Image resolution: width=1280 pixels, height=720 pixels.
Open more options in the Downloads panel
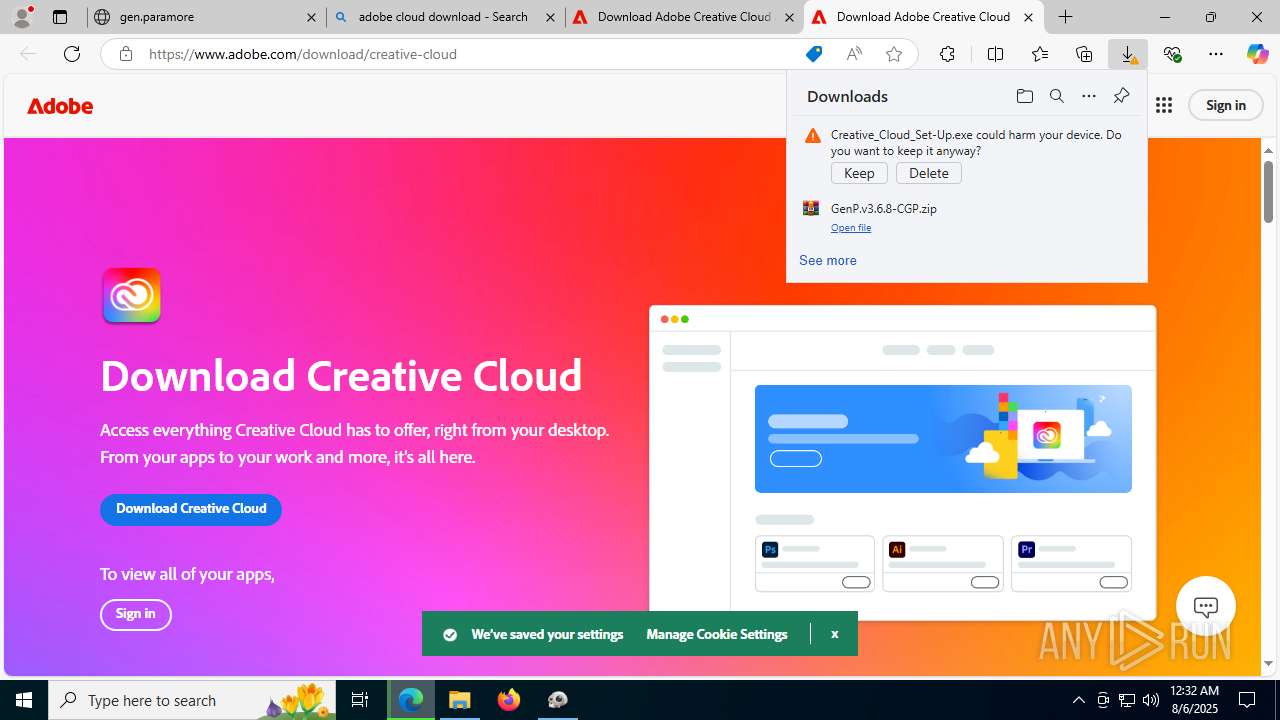1089,96
